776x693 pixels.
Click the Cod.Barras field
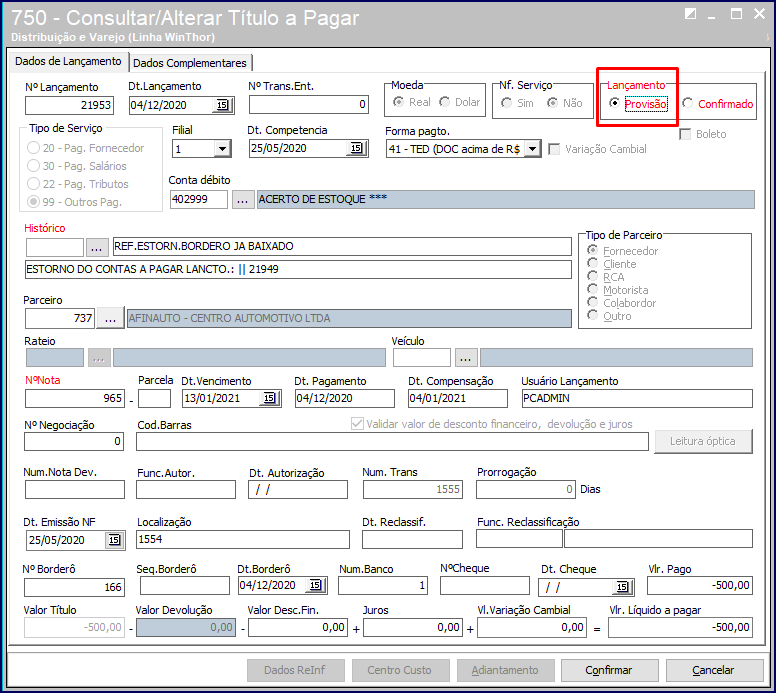392,442
